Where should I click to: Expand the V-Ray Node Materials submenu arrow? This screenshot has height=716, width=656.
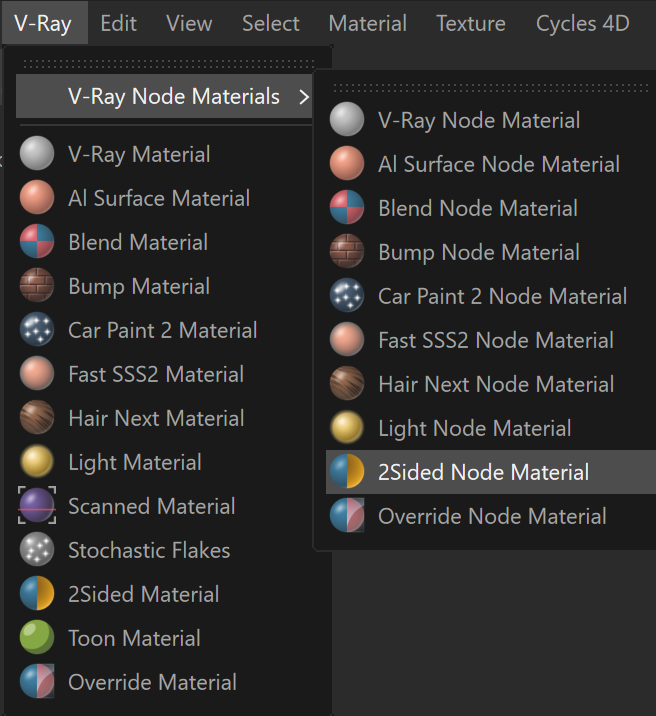point(304,96)
